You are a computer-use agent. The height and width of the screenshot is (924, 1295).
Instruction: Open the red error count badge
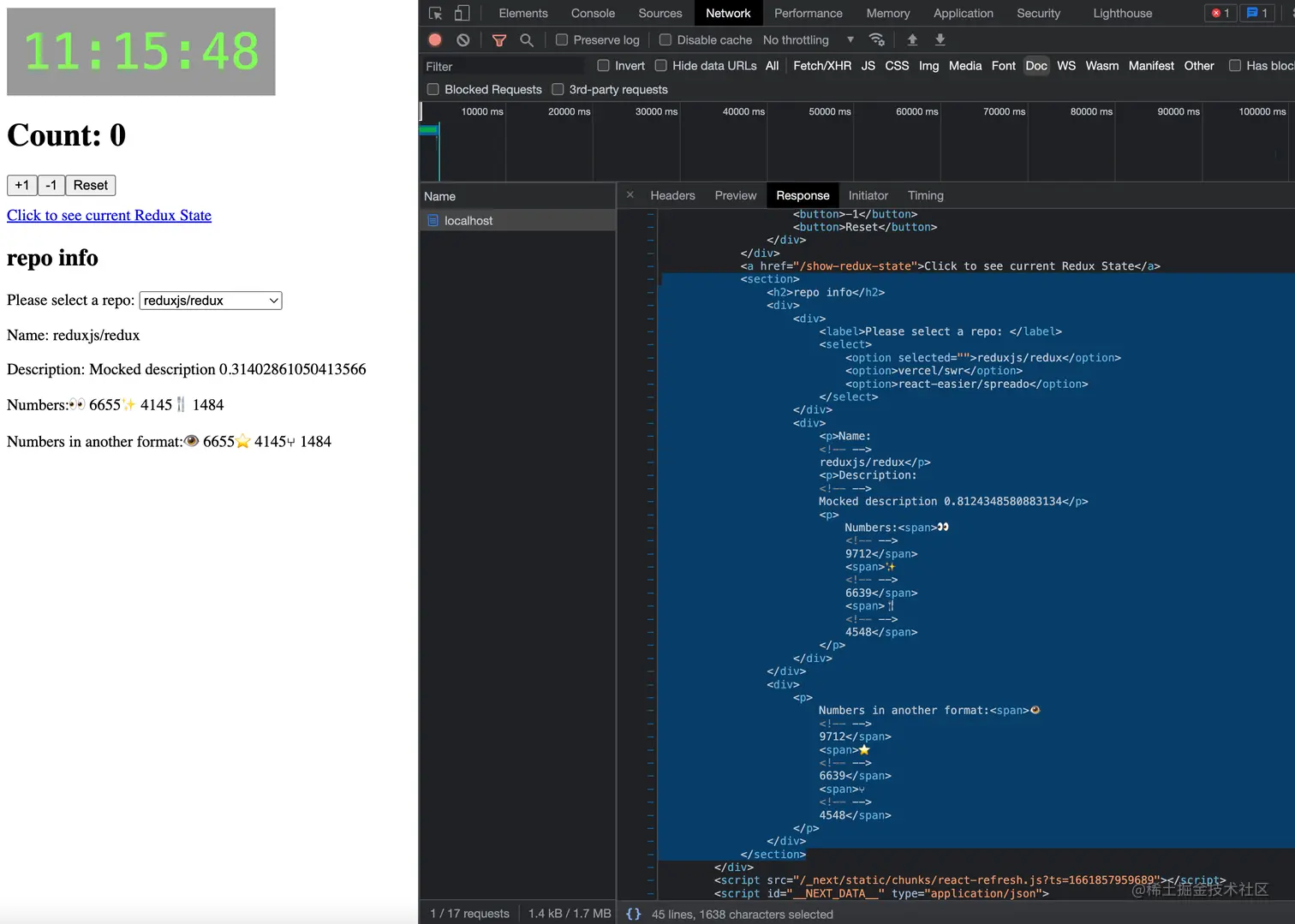click(x=1220, y=13)
